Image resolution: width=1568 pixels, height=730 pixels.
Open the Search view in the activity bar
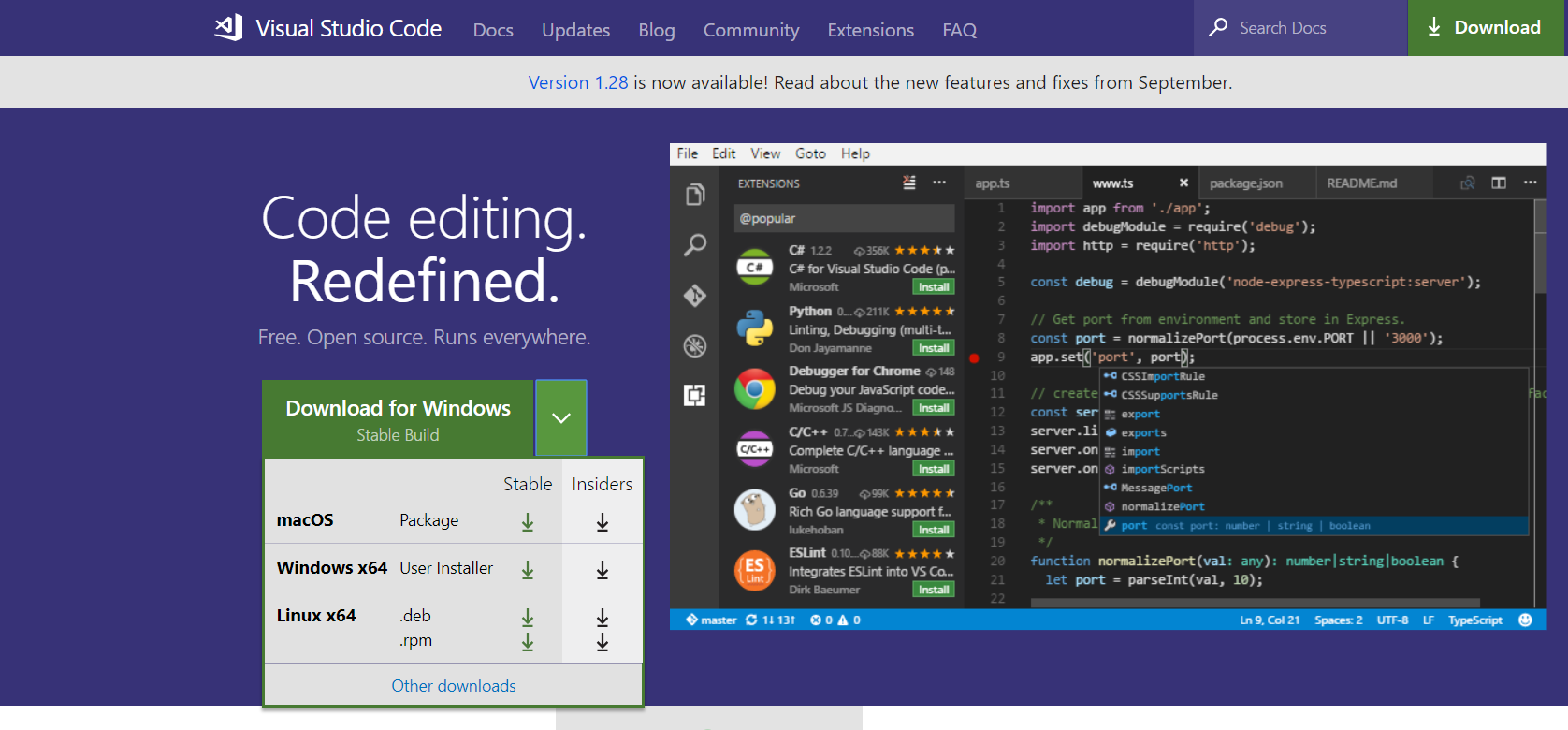(695, 245)
